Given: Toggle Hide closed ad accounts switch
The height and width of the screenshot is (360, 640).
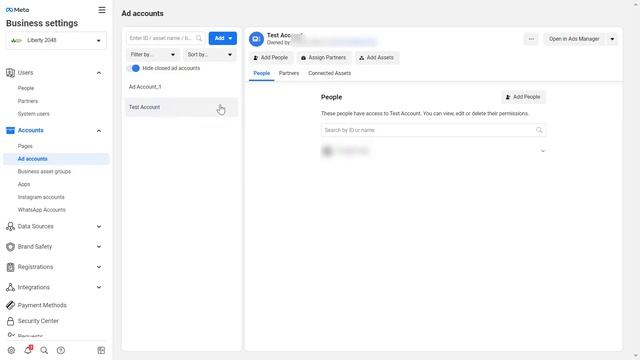Looking at the screenshot, I should click(x=133, y=68).
